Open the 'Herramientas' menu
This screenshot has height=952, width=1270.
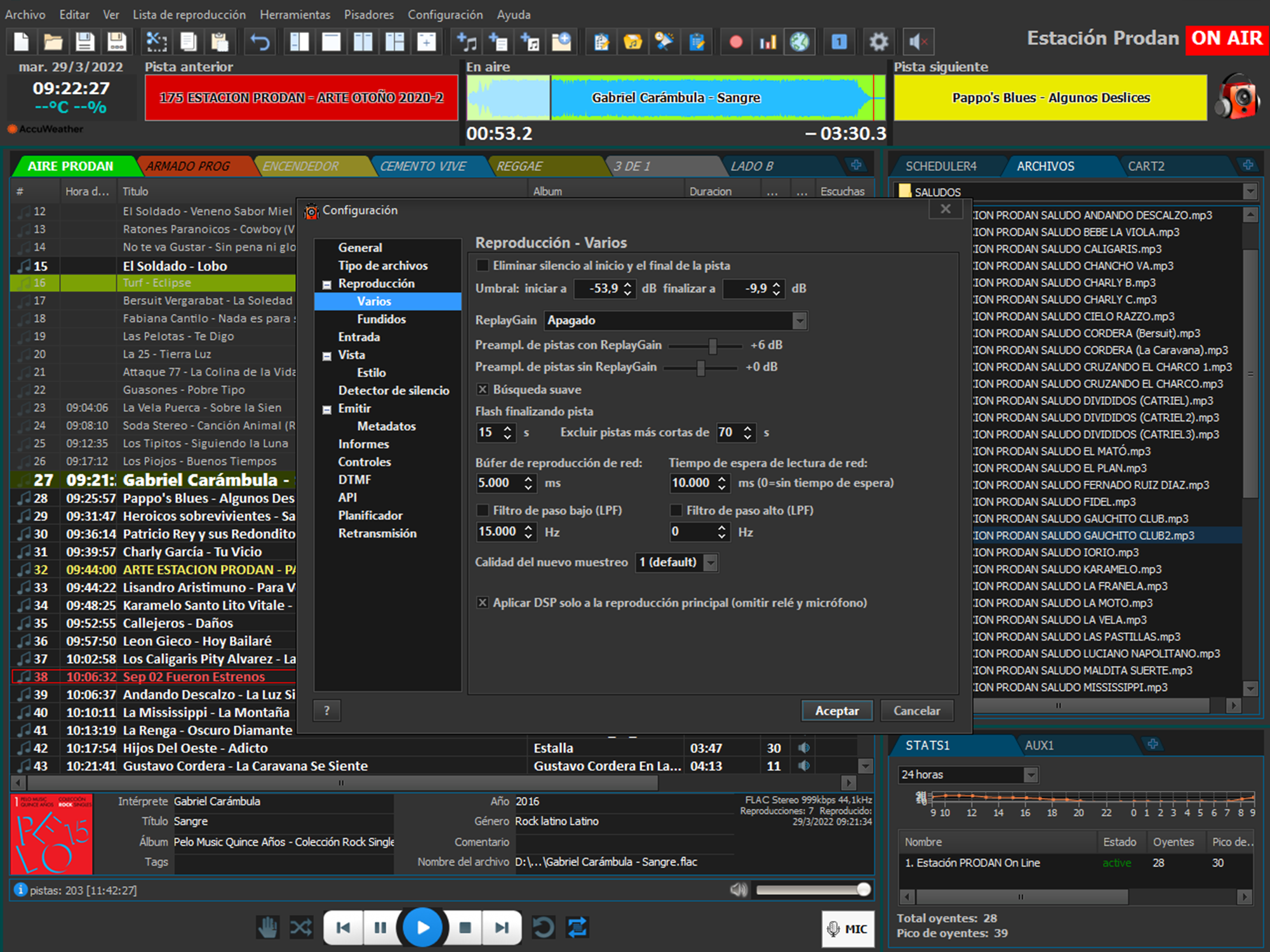(x=295, y=14)
